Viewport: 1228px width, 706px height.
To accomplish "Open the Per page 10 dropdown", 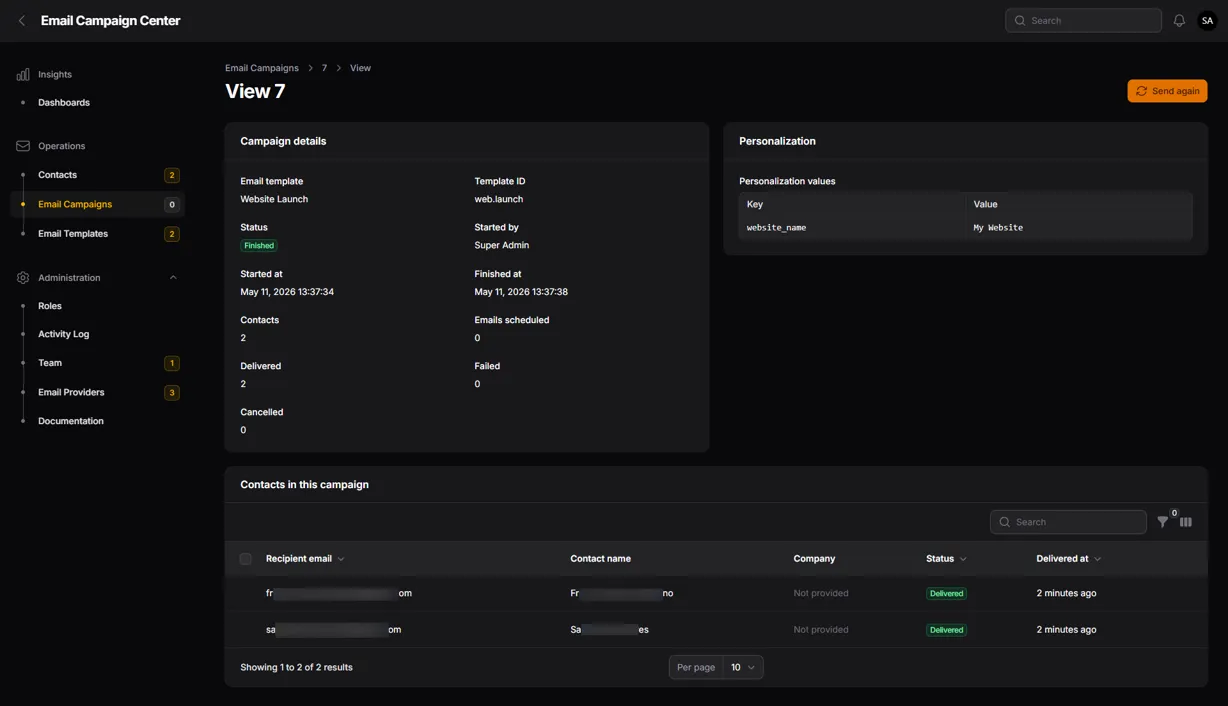I will (x=743, y=667).
